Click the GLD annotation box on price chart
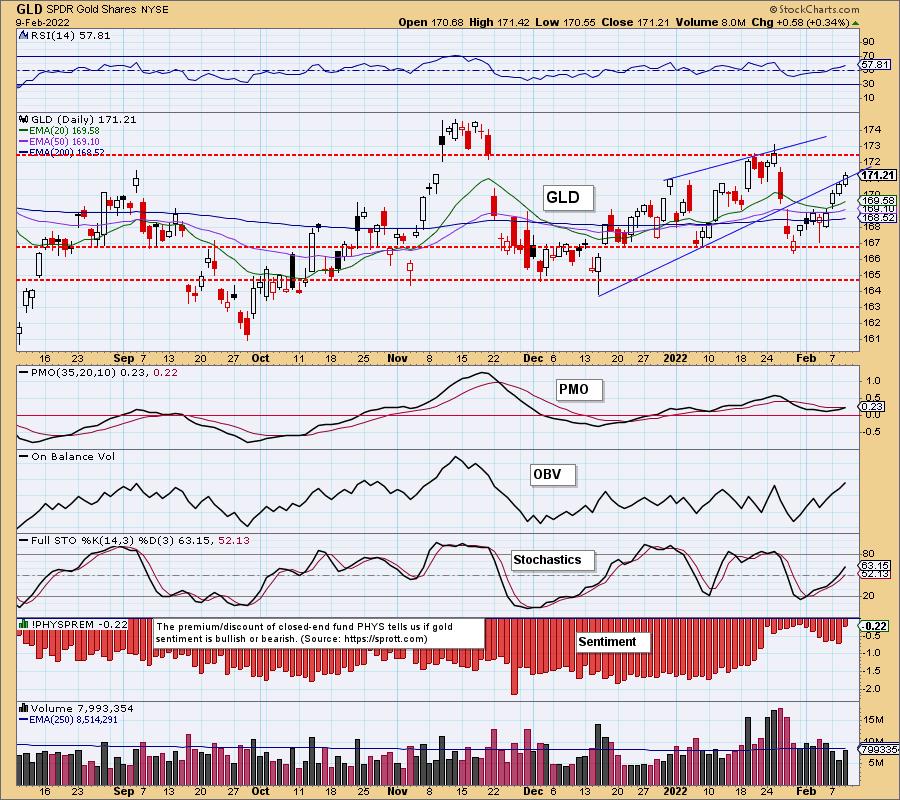 click(x=568, y=198)
